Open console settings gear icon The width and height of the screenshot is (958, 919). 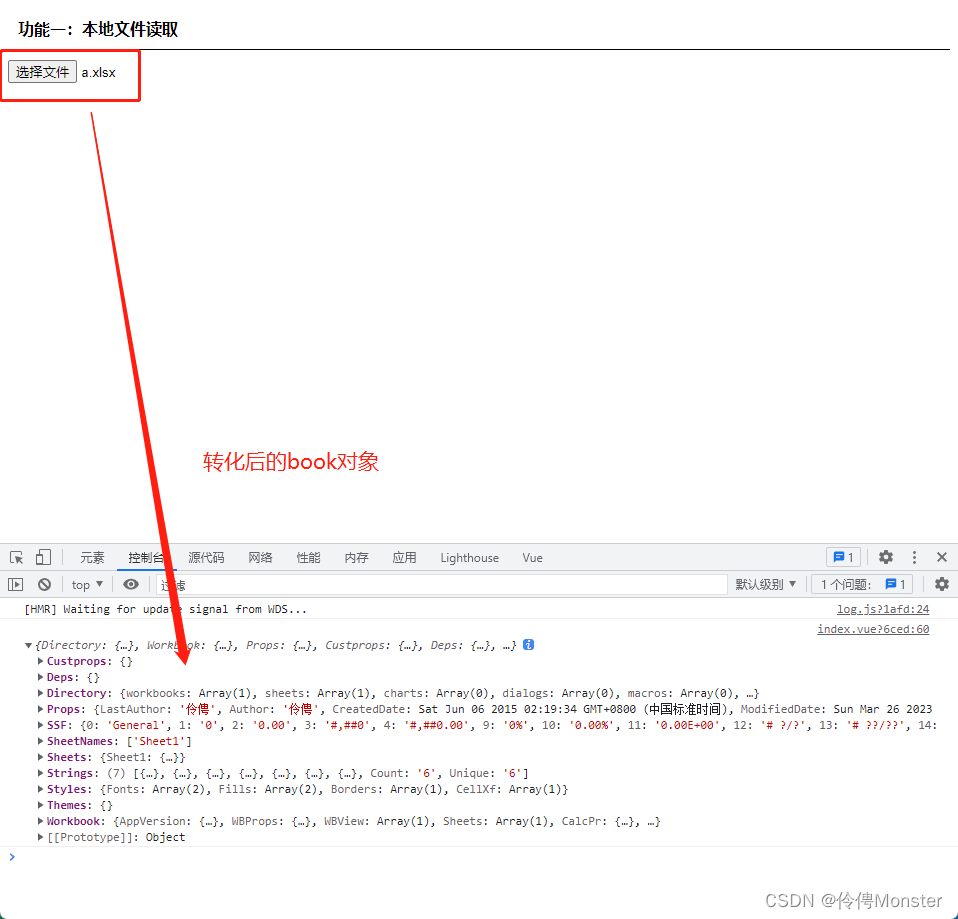tap(942, 585)
